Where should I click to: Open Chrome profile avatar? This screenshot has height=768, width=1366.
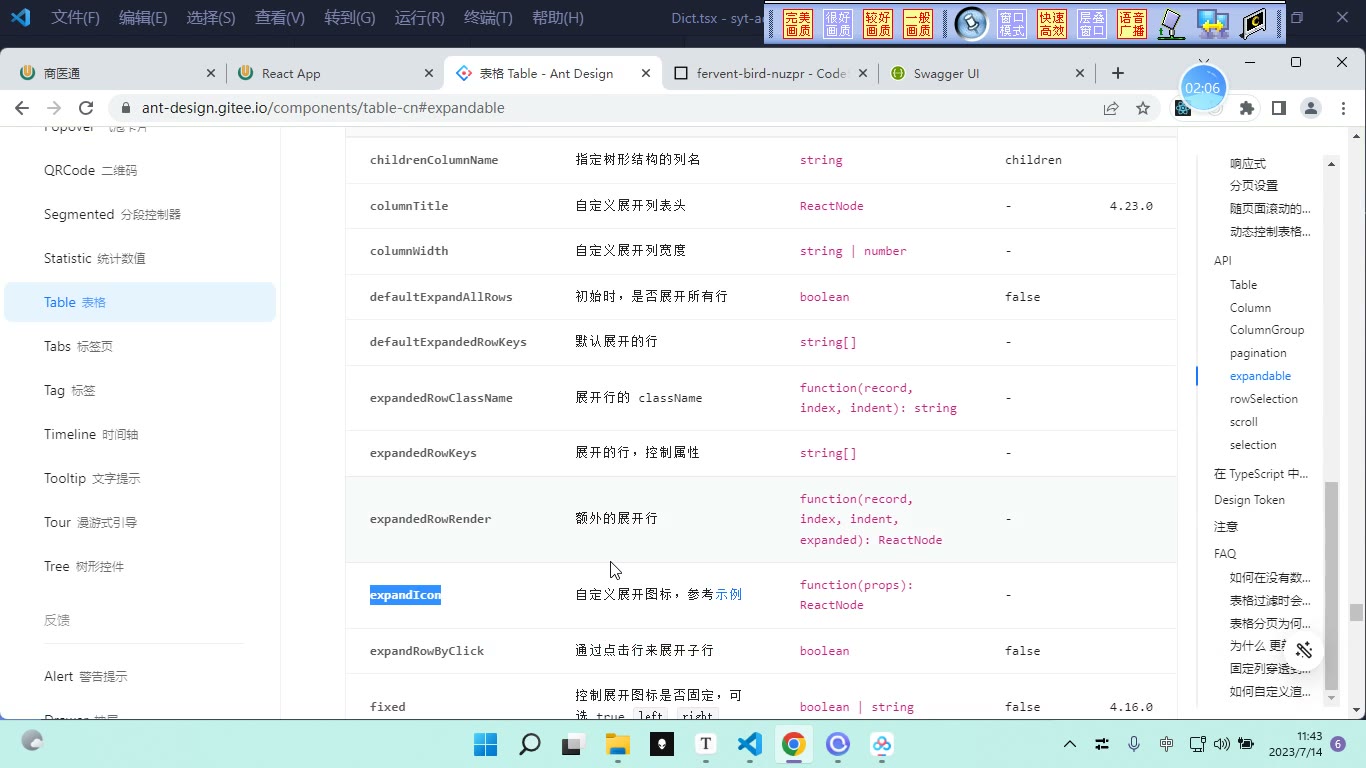(x=1311, y=108)
